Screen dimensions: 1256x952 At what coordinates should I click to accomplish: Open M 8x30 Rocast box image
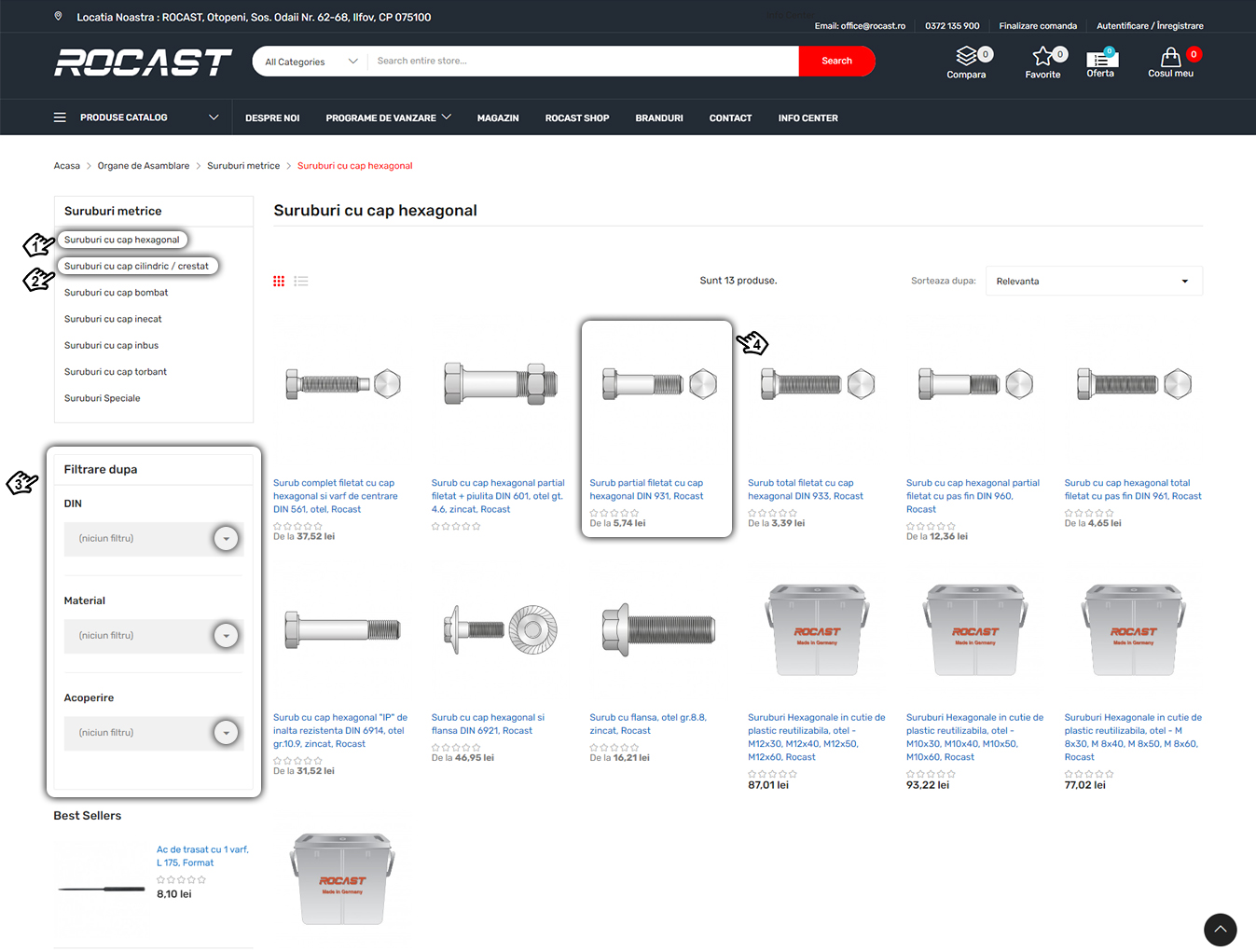coord(1134,630)
